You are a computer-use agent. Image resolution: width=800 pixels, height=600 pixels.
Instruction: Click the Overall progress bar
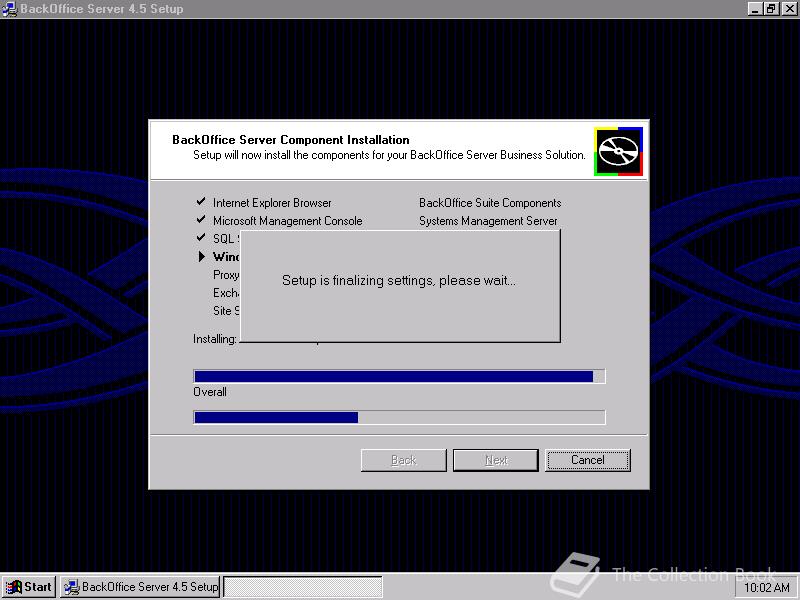pos(399,417)
